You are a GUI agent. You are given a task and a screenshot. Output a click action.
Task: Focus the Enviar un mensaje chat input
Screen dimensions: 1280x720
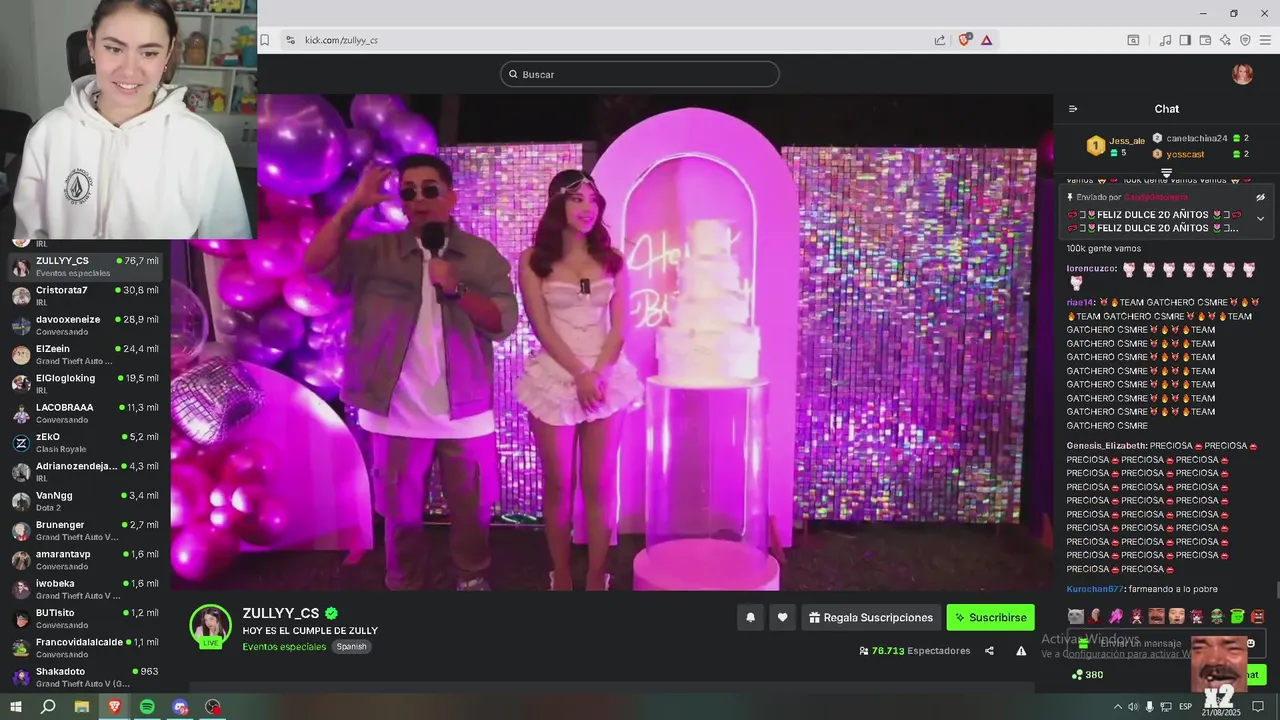1166,643
